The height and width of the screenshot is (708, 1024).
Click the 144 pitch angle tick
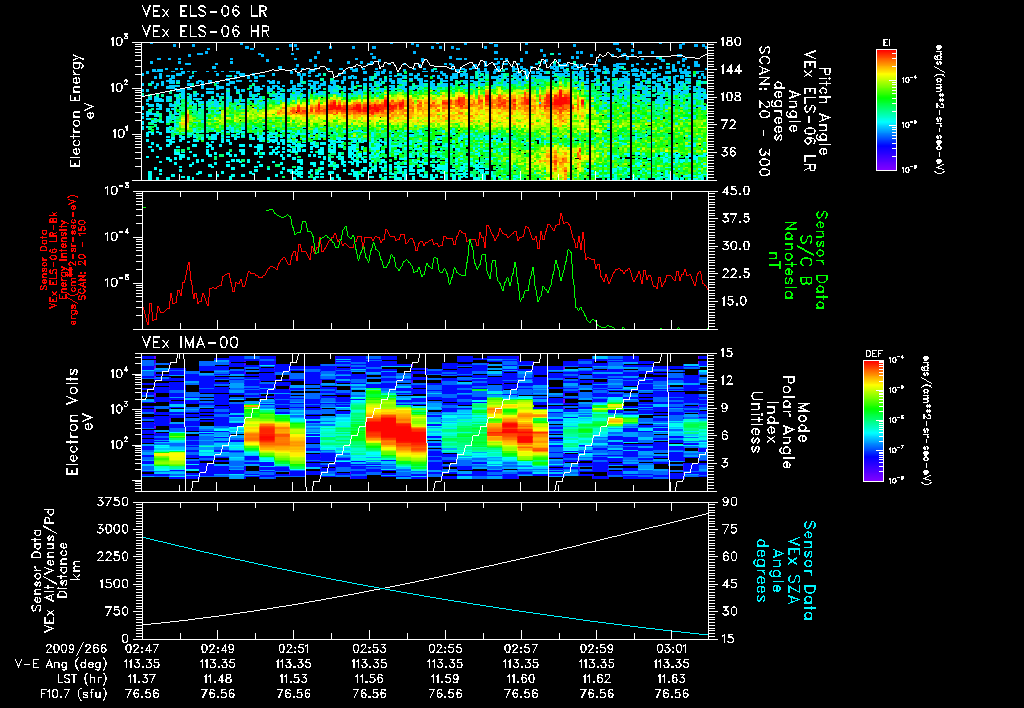[729, 70]
